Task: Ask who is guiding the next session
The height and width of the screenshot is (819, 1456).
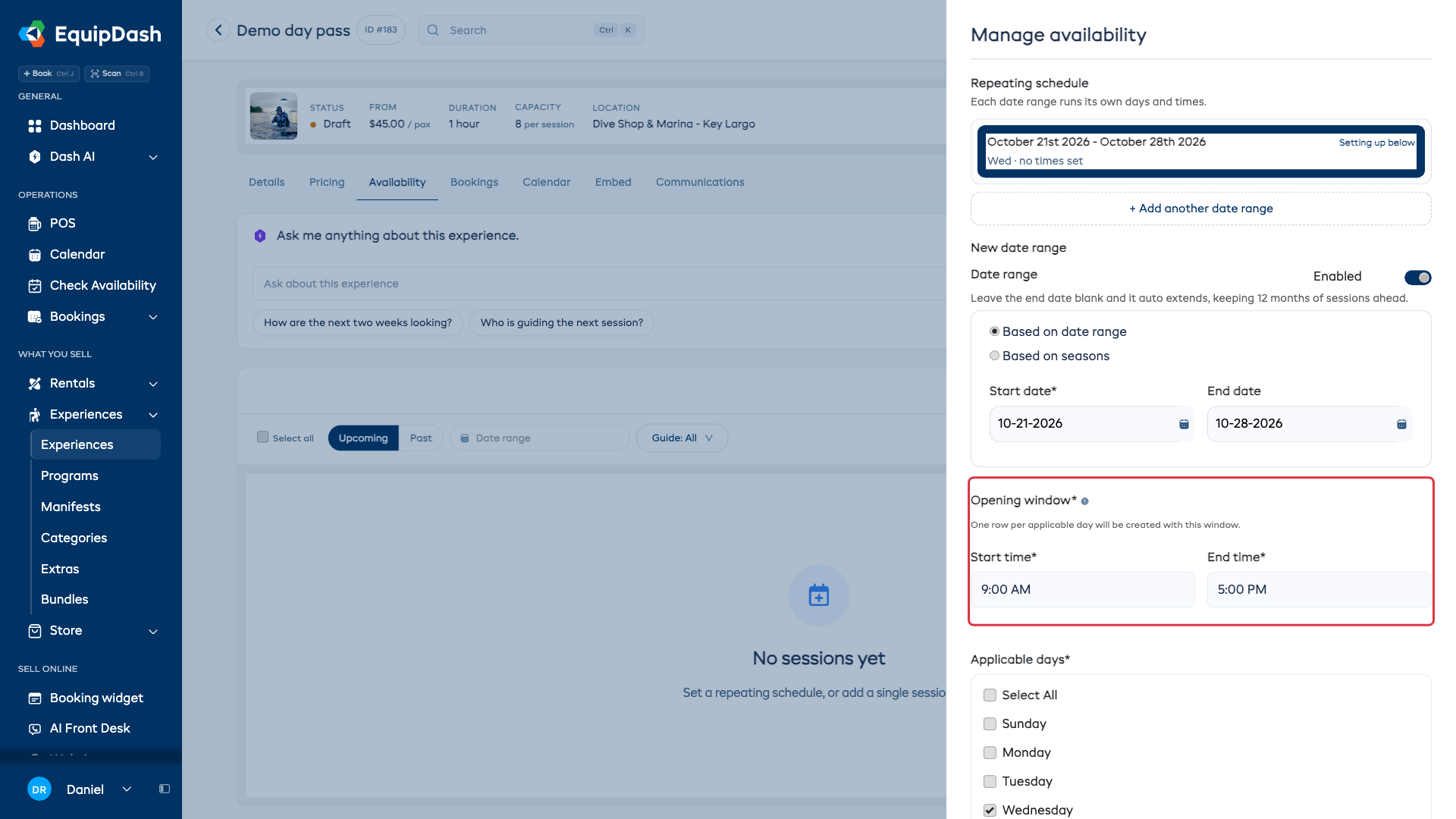Action: [x=562, y=323]
